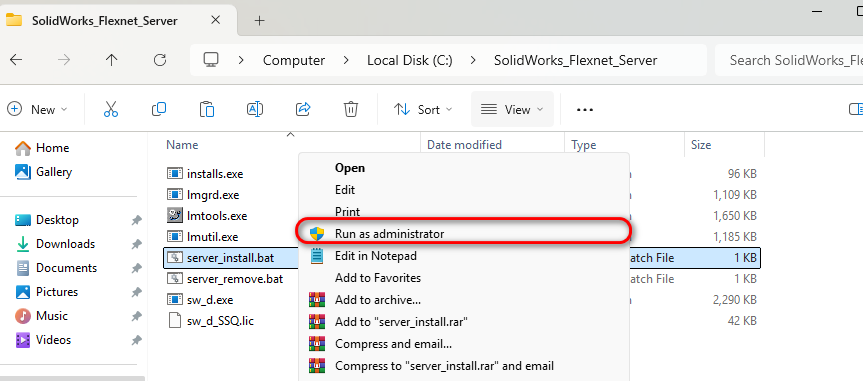
Task: Click WinRAR icon beside Add to archive
Action: [x=317, y=300]
